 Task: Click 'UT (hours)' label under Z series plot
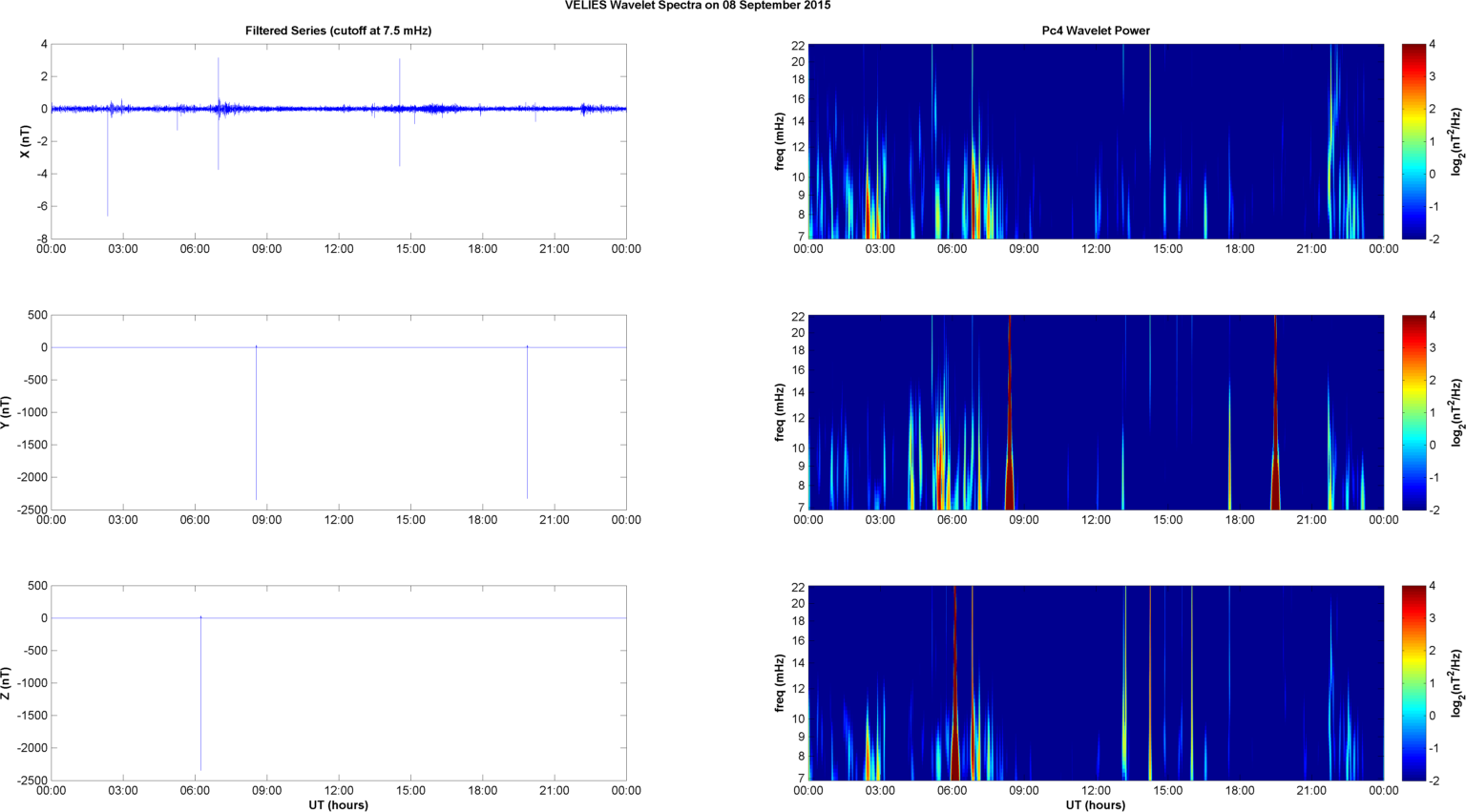338,804
